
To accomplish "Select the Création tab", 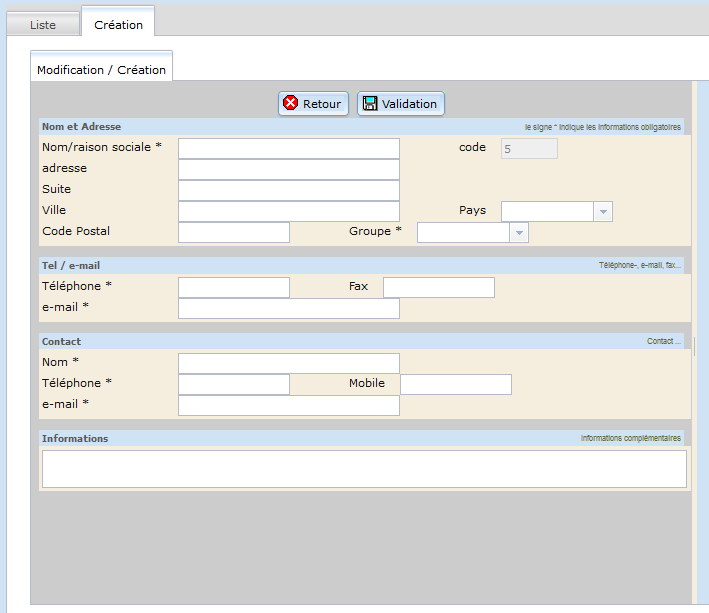I will pos(118,24).
